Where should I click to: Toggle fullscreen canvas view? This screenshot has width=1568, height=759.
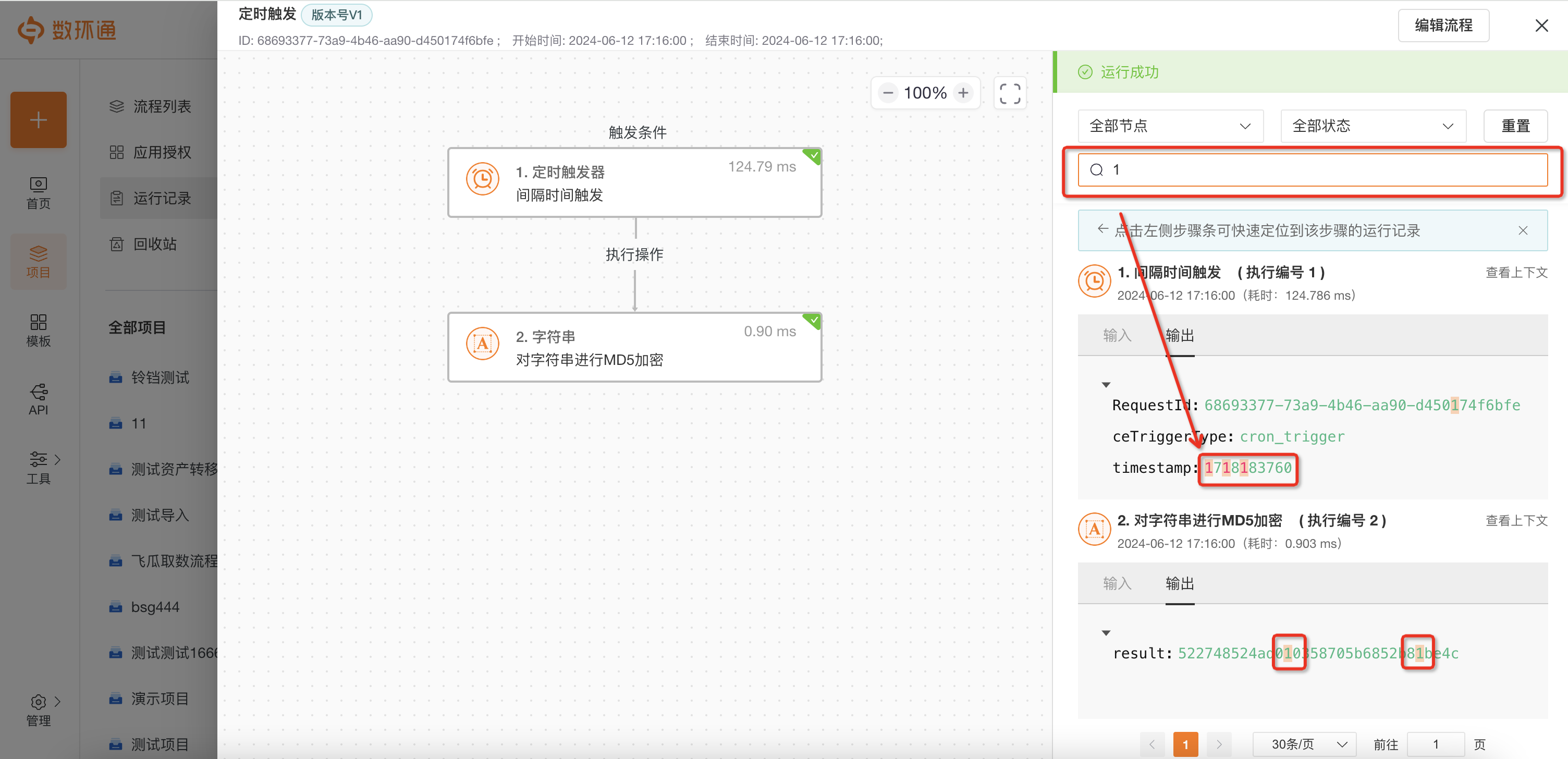point(1010,93)
